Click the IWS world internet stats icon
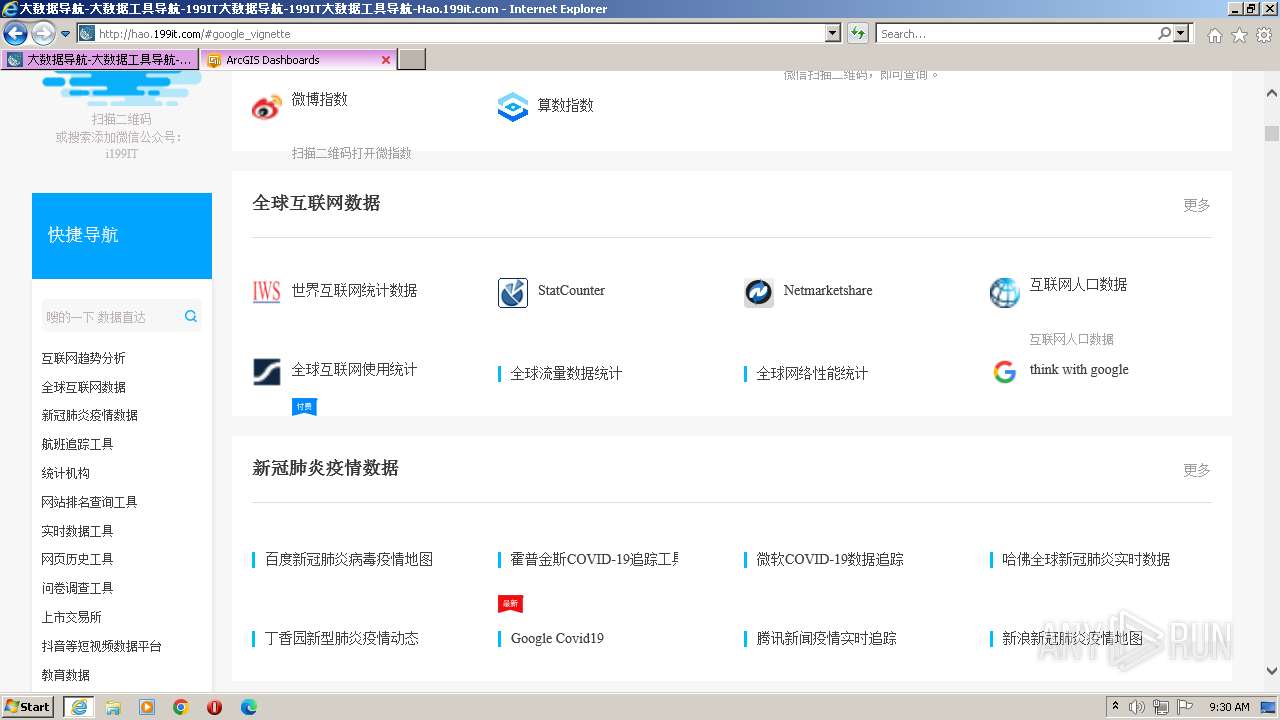The width and height of the screenshot is (1280, 720). pos(267,292)
